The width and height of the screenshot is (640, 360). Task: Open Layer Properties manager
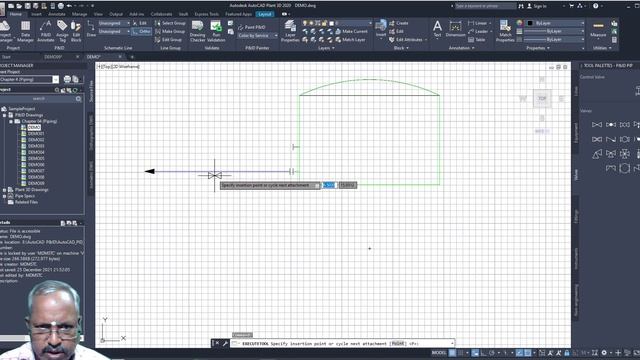(x=290, y=31)
